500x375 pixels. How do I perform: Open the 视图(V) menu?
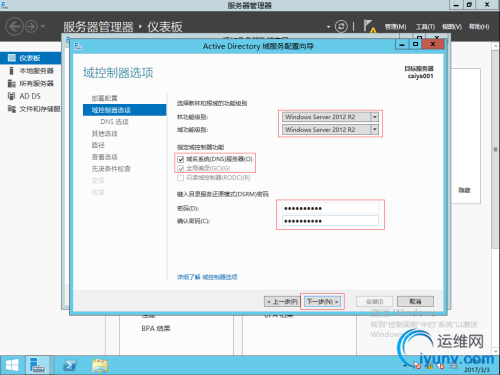coord(452,27)
